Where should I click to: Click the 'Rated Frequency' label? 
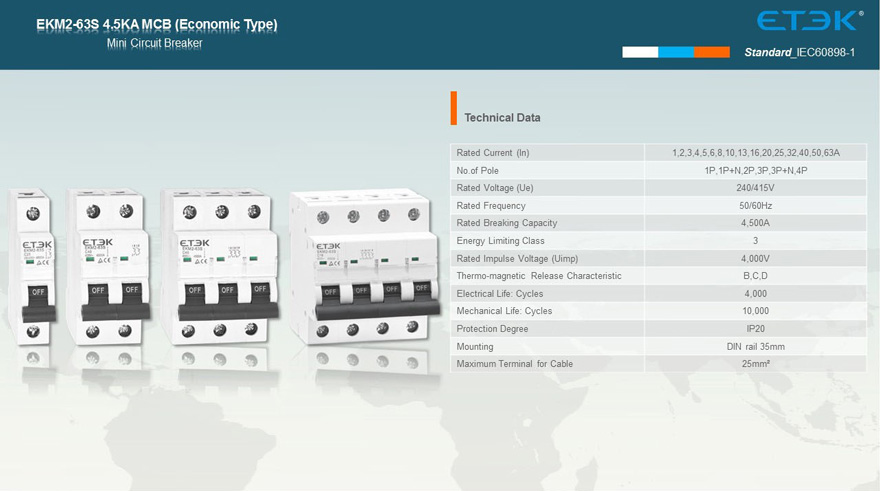tap(491, 206)
